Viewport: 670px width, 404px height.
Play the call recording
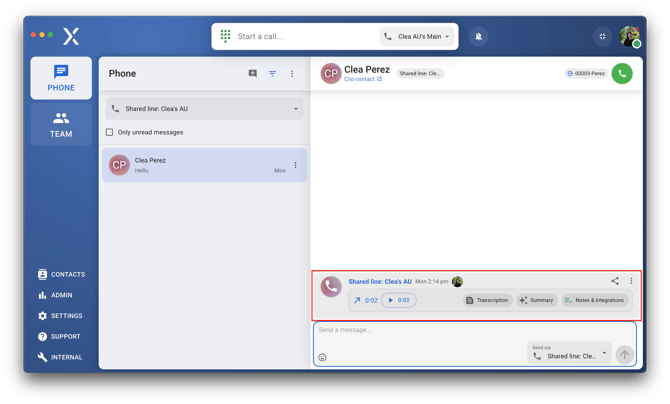coord(391,300)
